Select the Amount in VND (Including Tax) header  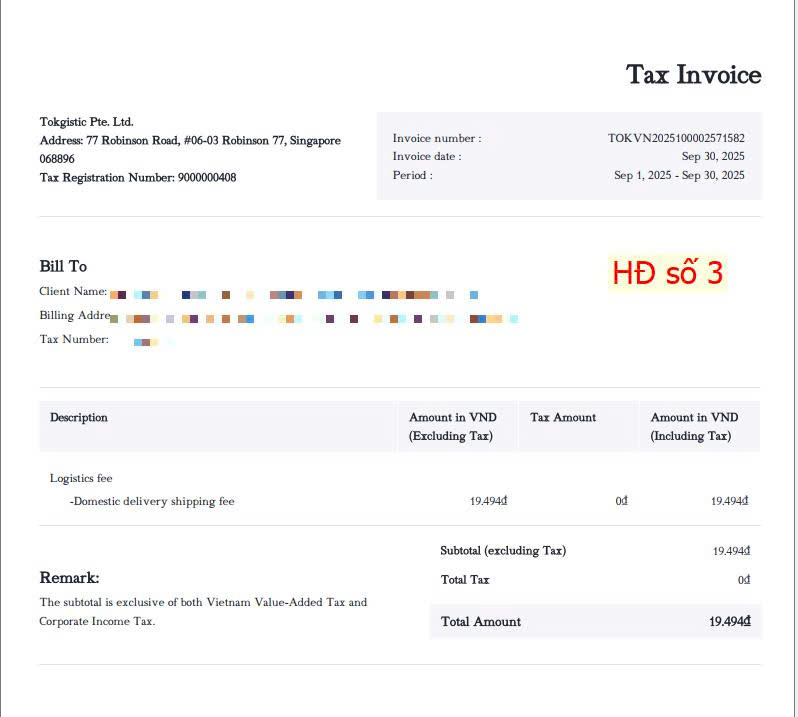point(694,426)
